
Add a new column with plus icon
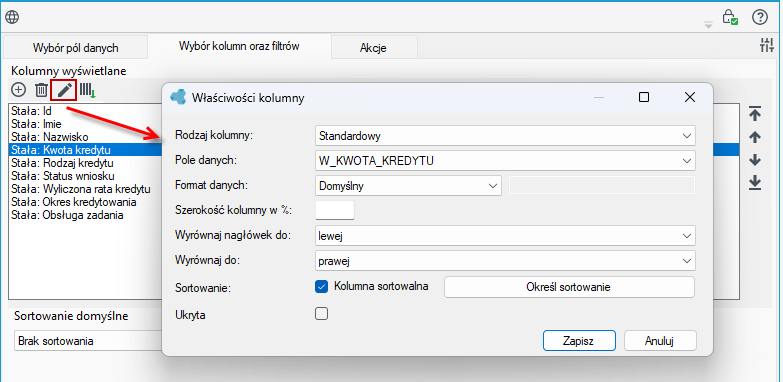[x=18, y=90]
